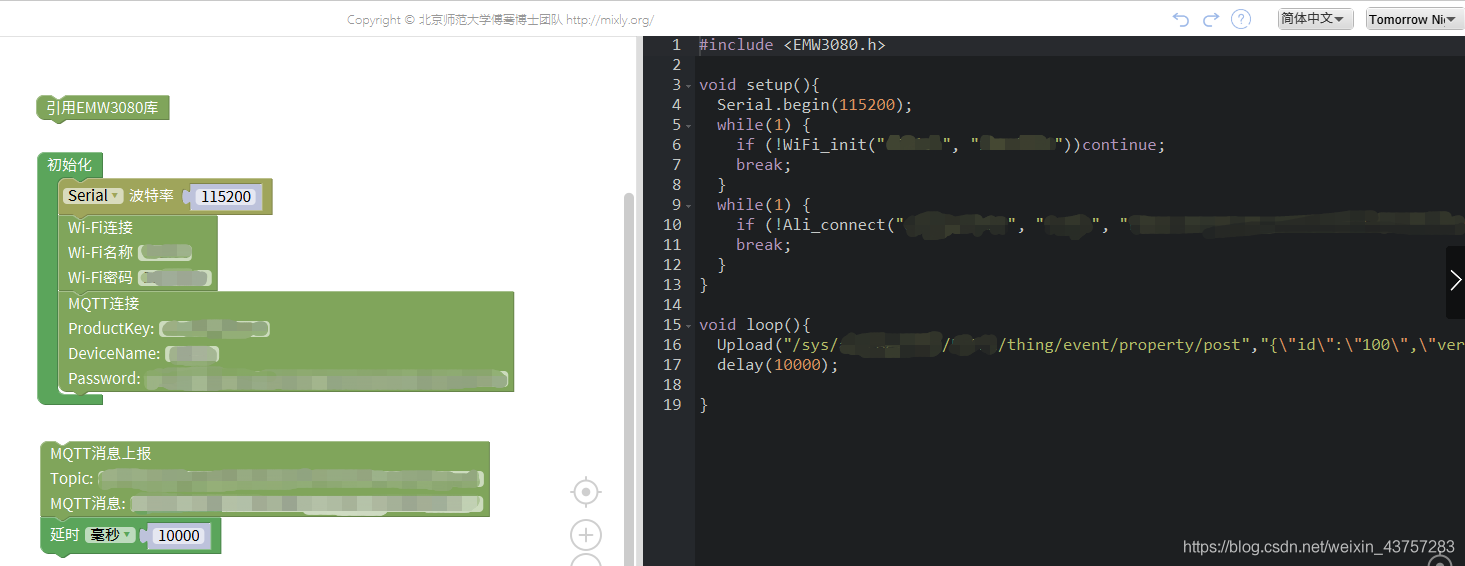This screenshot has height=566, width=1465.
Task: Click the break; statement on line 11
Action: tap(764, 245)
